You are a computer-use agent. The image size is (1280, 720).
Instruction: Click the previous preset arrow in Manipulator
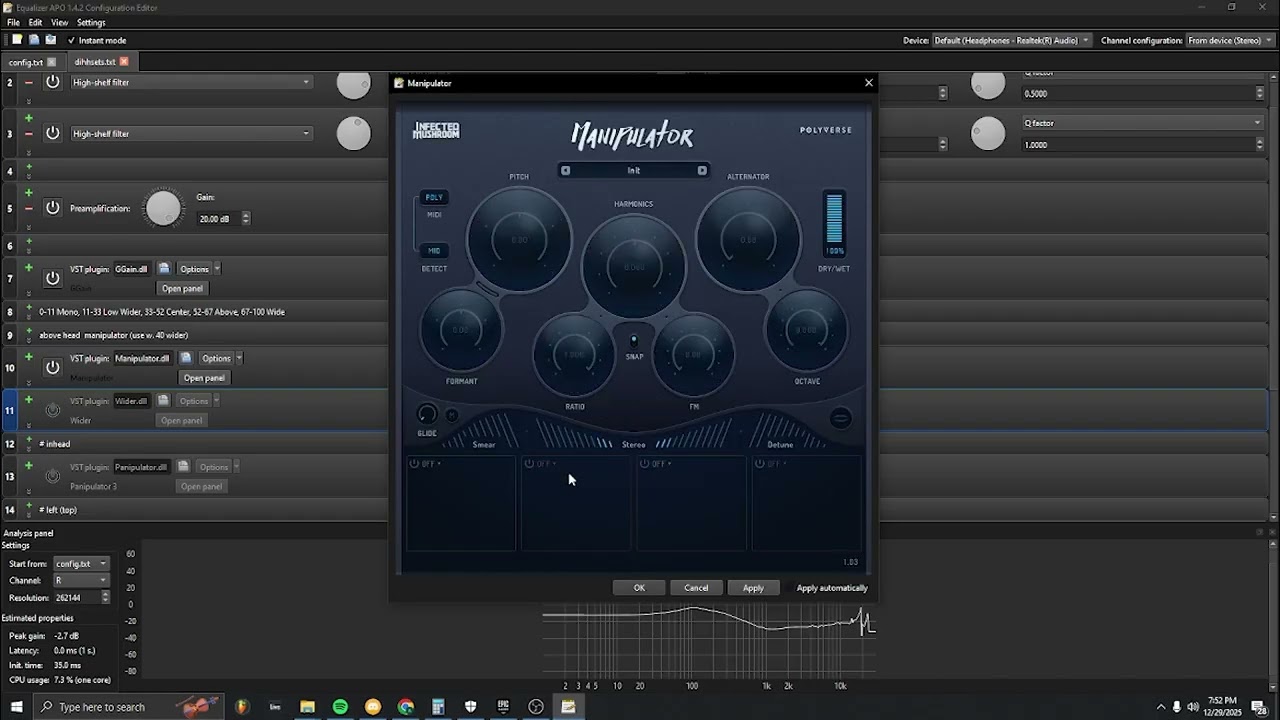click(565, 170)
